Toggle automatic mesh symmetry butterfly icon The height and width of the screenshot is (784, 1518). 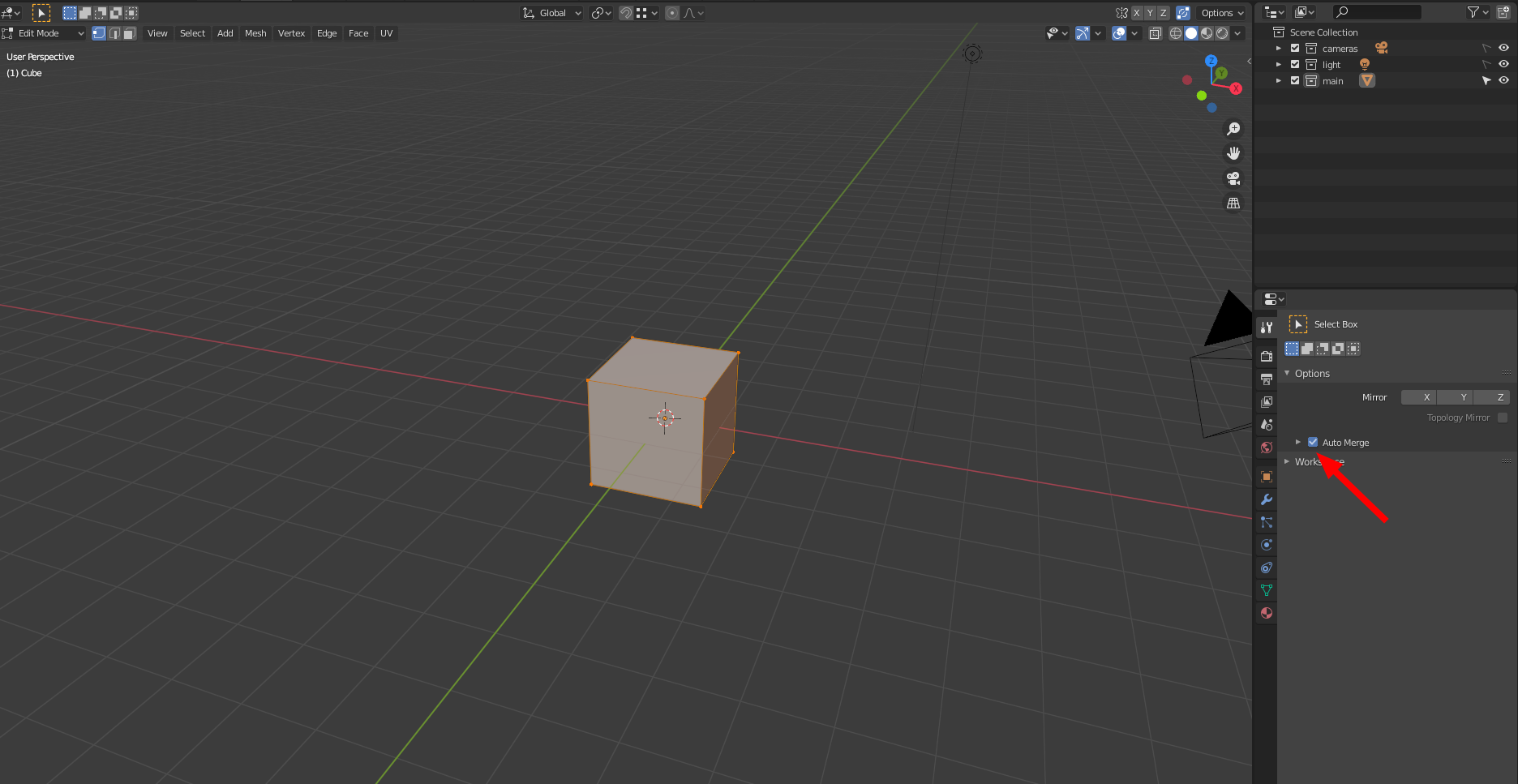coord(1121,13)
